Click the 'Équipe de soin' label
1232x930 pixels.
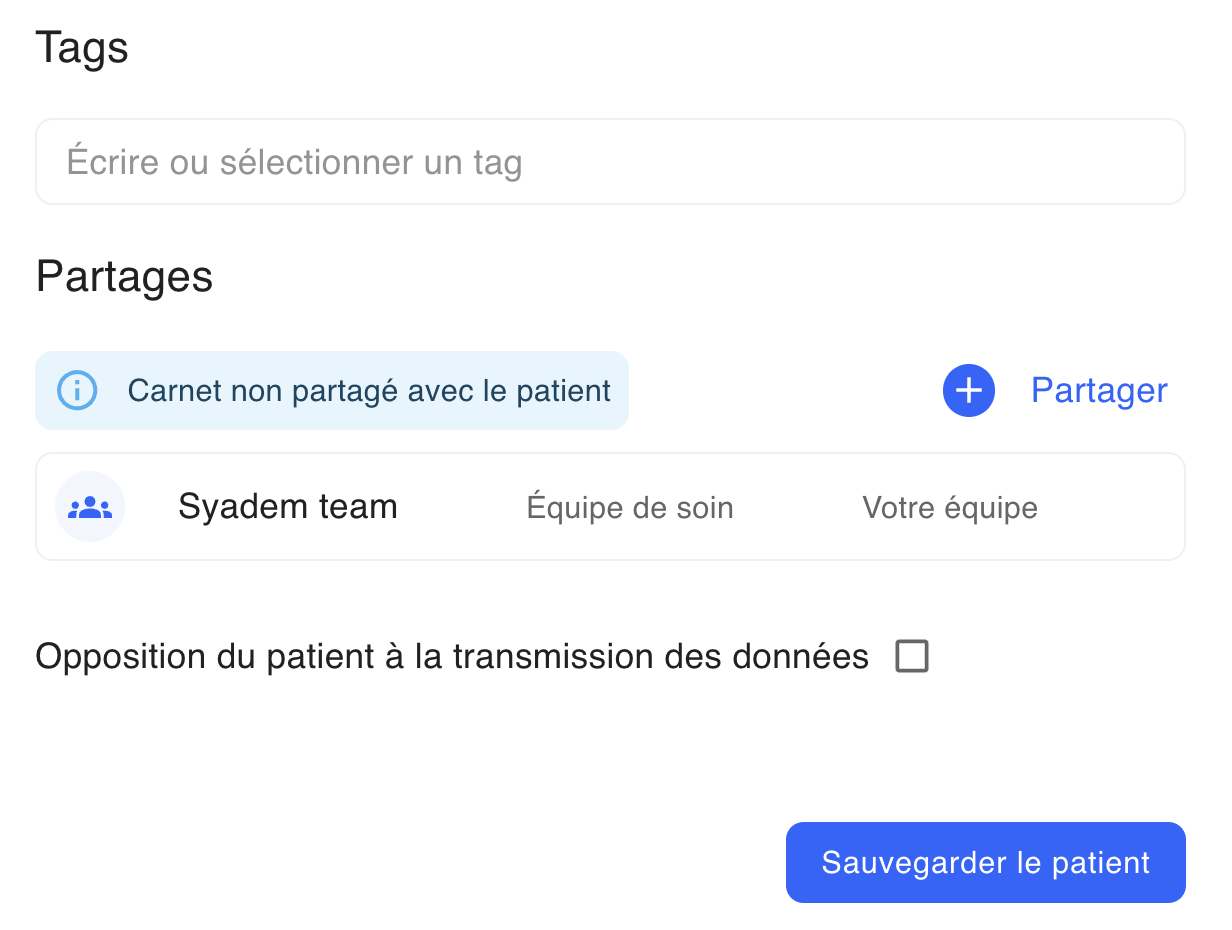pyautogui.click(x=630, y=508)
